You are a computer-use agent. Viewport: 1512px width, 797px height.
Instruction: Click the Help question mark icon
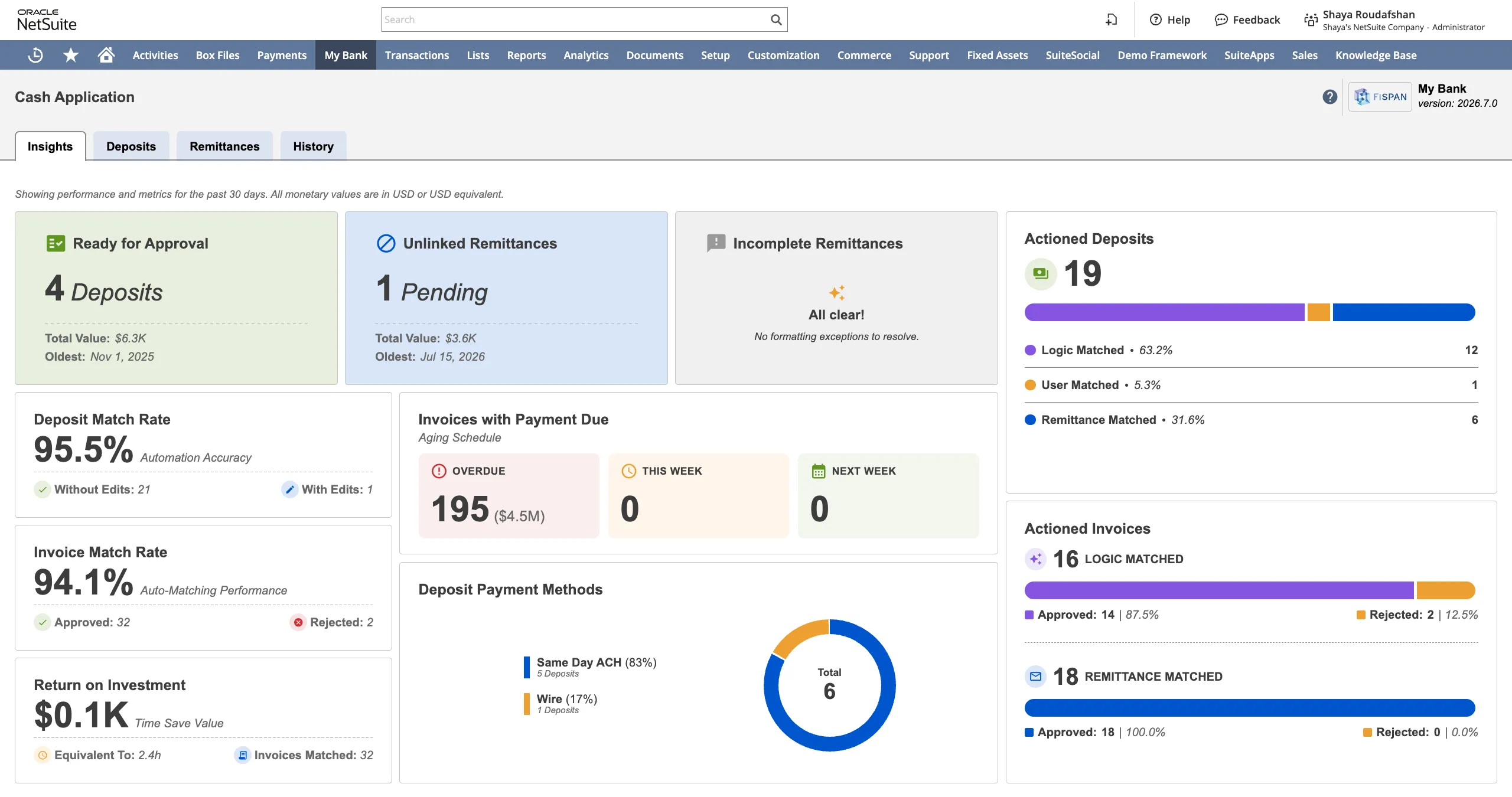[x=1155, y=19]
